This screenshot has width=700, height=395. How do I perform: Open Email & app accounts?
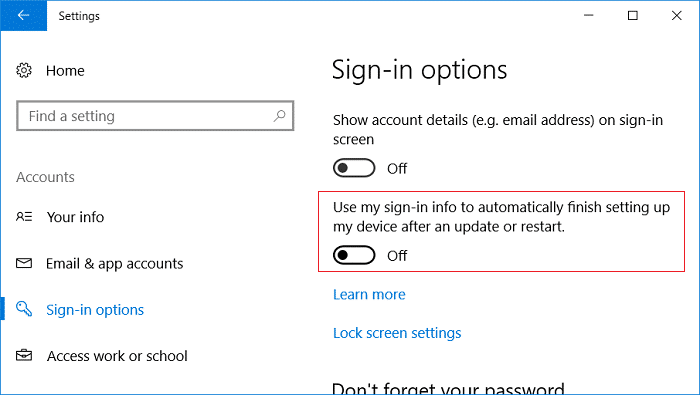[x=115, y=264]
